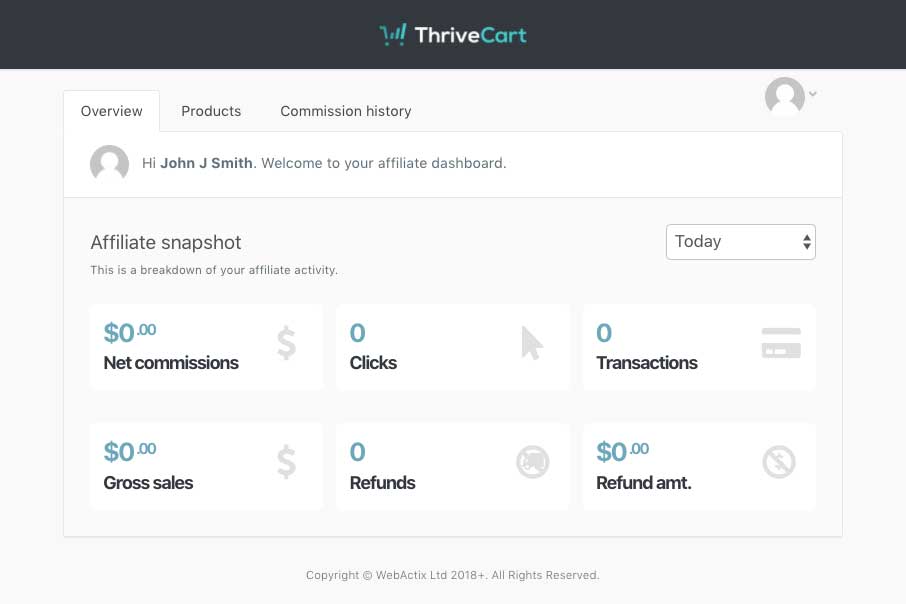The image size is (906, 604).
Task: Click the profile avatar in the top right
Action: tap(785, 97)
